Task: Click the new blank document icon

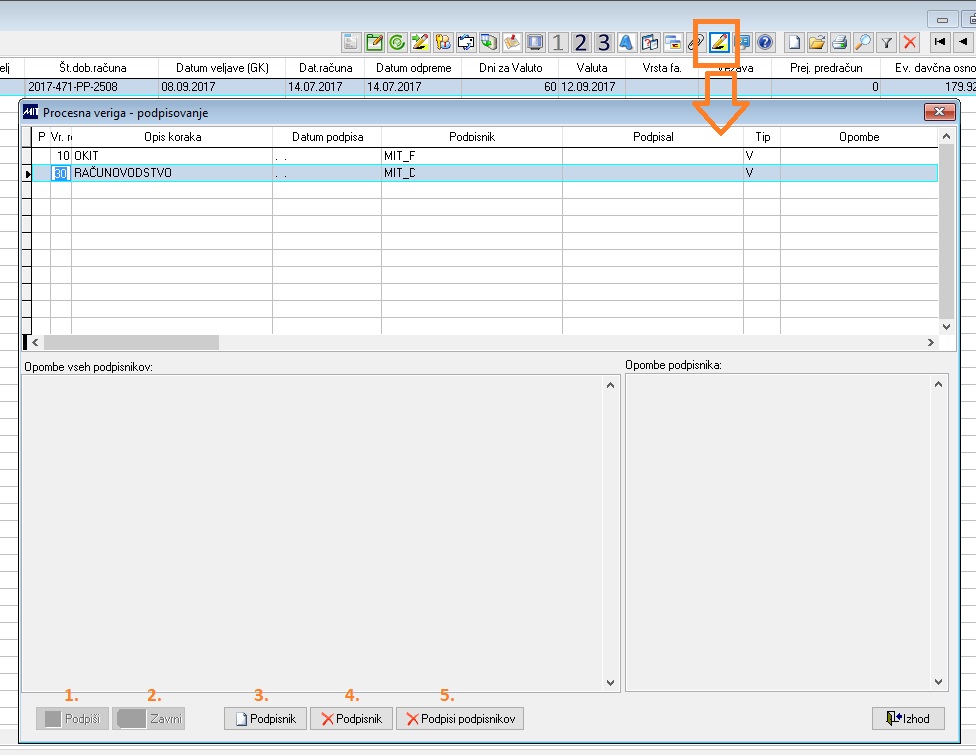Action: click(x=794, y=42)
